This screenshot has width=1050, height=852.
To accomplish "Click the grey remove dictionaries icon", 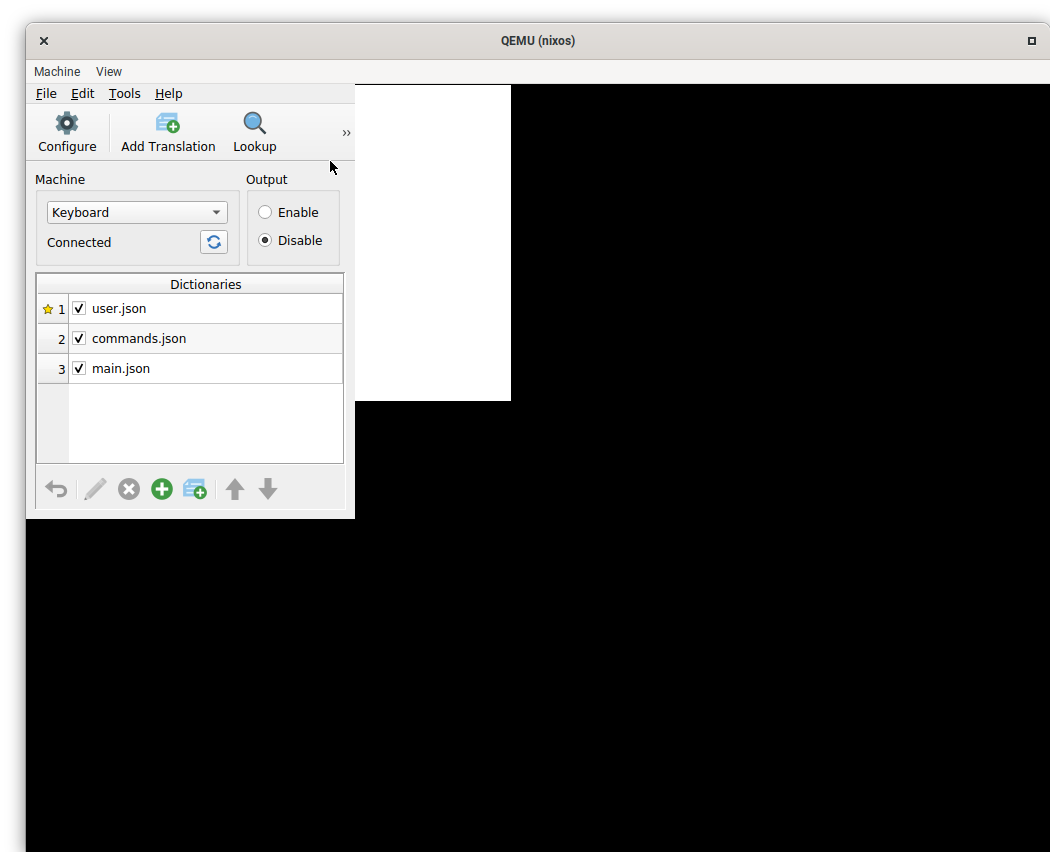I will (129, 489).
